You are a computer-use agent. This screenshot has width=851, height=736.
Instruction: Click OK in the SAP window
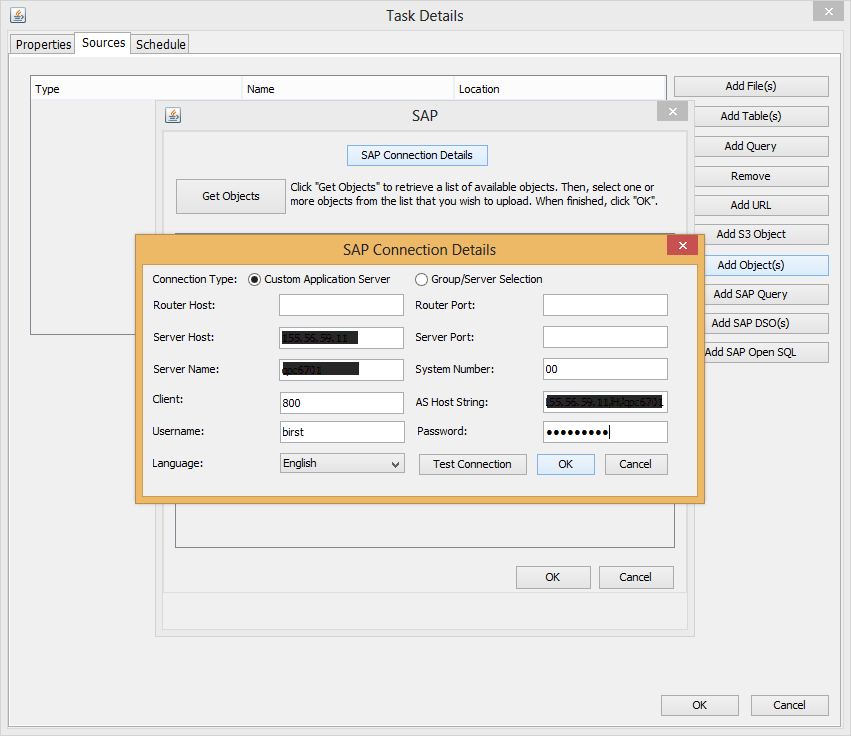point(552,578)
